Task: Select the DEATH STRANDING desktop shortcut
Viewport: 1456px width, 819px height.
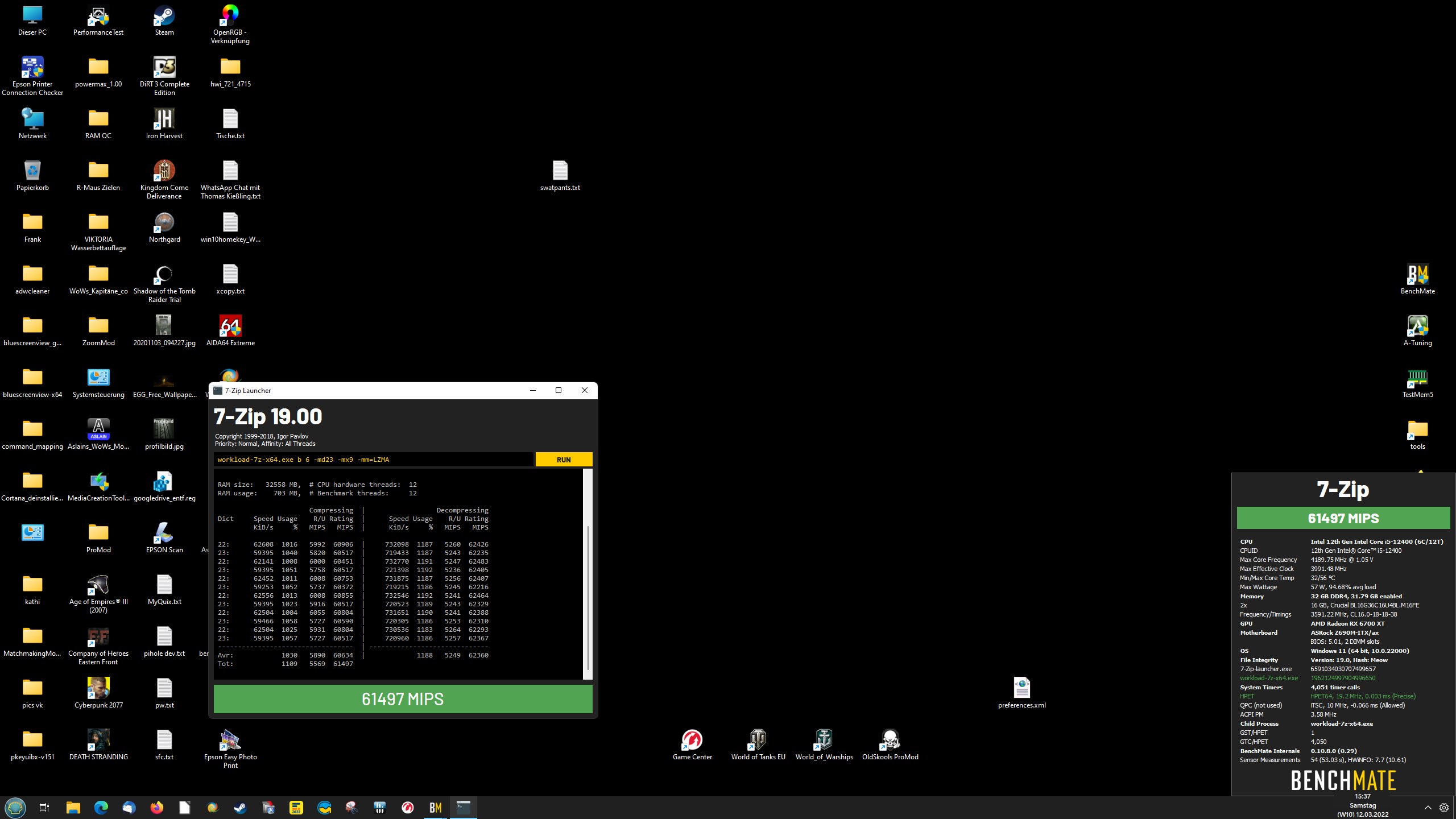Action: pos(98,745)
